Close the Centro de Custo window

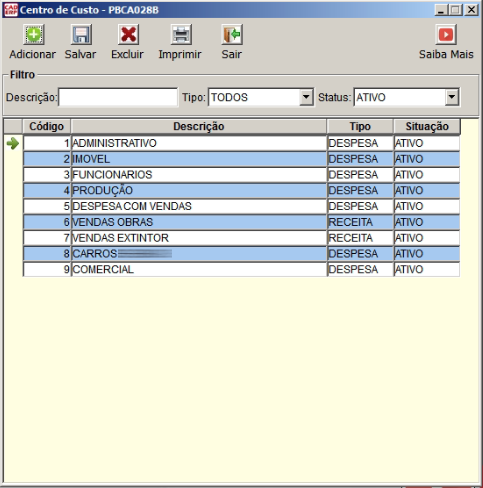tap(472, 10)
